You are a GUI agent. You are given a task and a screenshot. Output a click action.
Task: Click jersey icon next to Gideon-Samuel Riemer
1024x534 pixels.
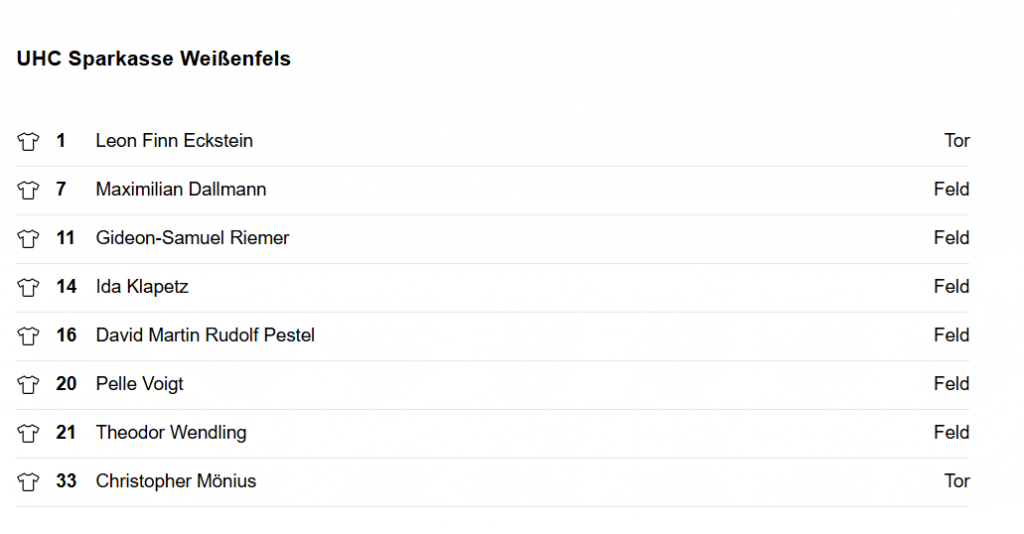pyautogui.click(x=28, y=238)
